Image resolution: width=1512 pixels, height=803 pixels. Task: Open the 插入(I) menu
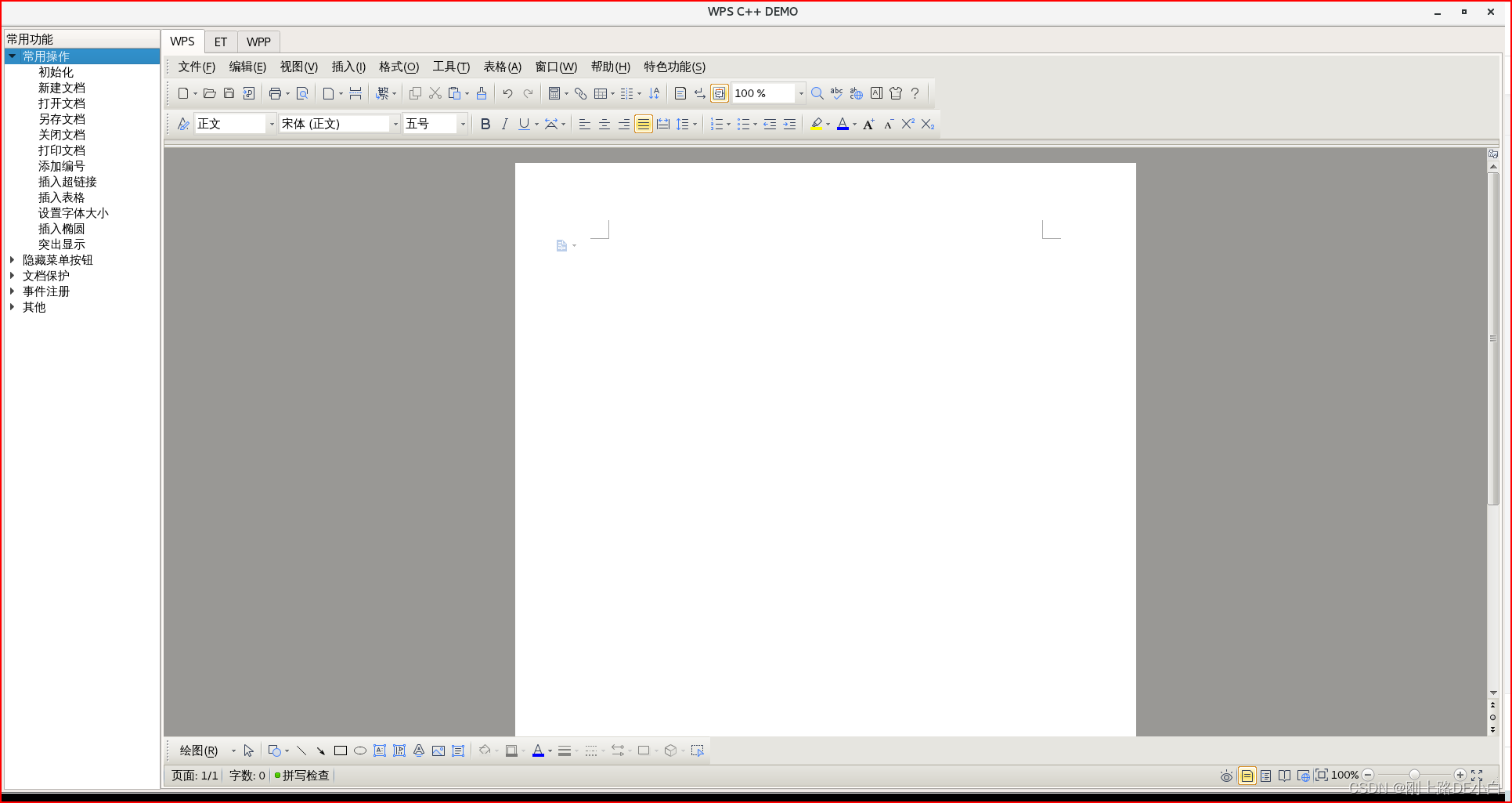pos(348,67)
